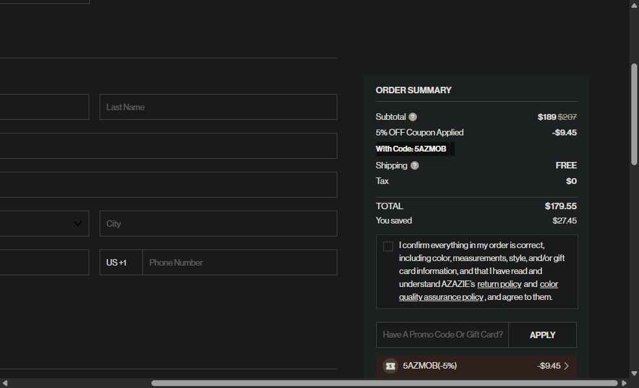Click the scroll-right arrow of horizontal scrollbar
639x388 pixels.
624,383
